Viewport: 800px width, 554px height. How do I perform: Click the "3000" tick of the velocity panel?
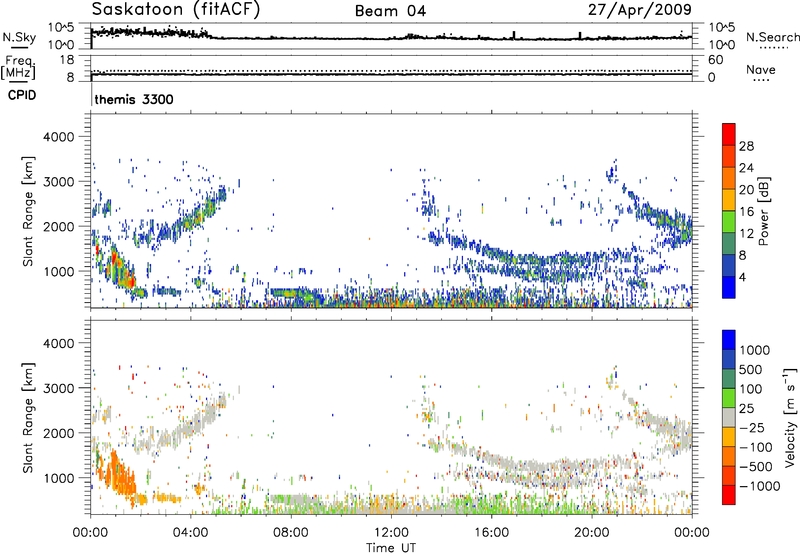(x=58, y=388)
